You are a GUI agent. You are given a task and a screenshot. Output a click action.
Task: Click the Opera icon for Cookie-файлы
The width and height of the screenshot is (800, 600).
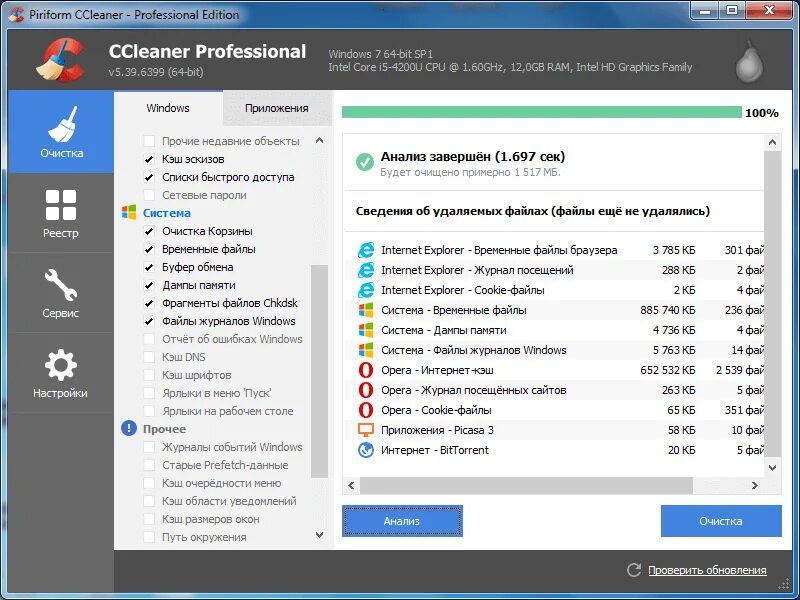[365, 410]
